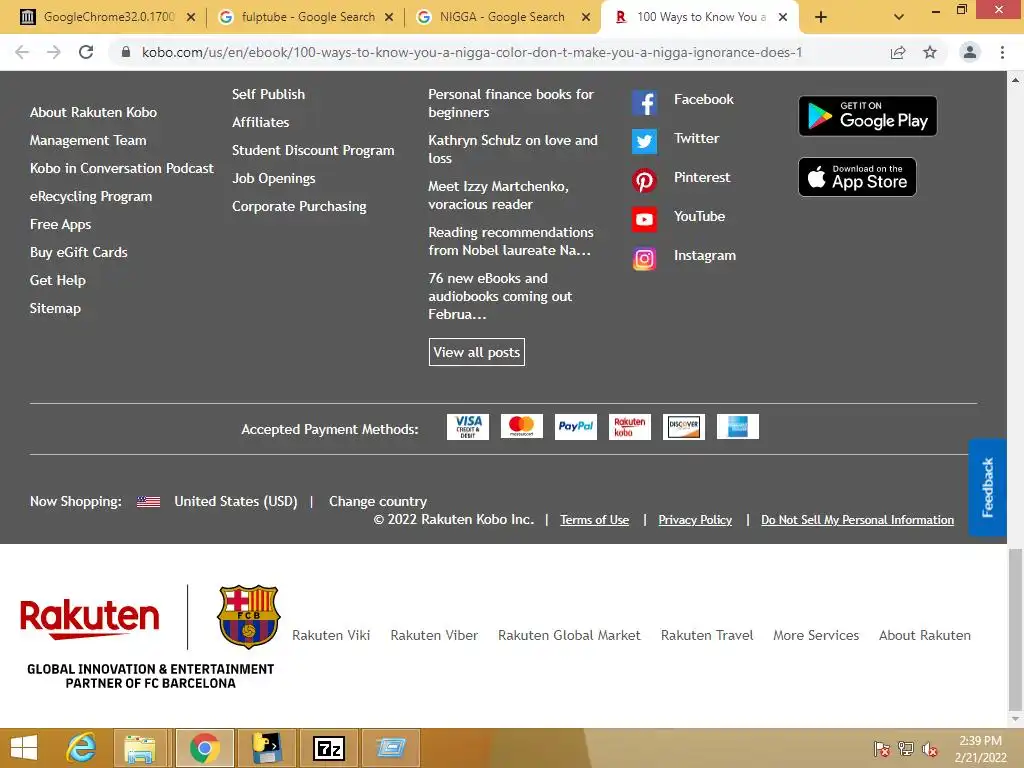The image size is (1024, 768).
Task: Open Chrome's three-dot menu
Action: click(x=1002, y=52)
